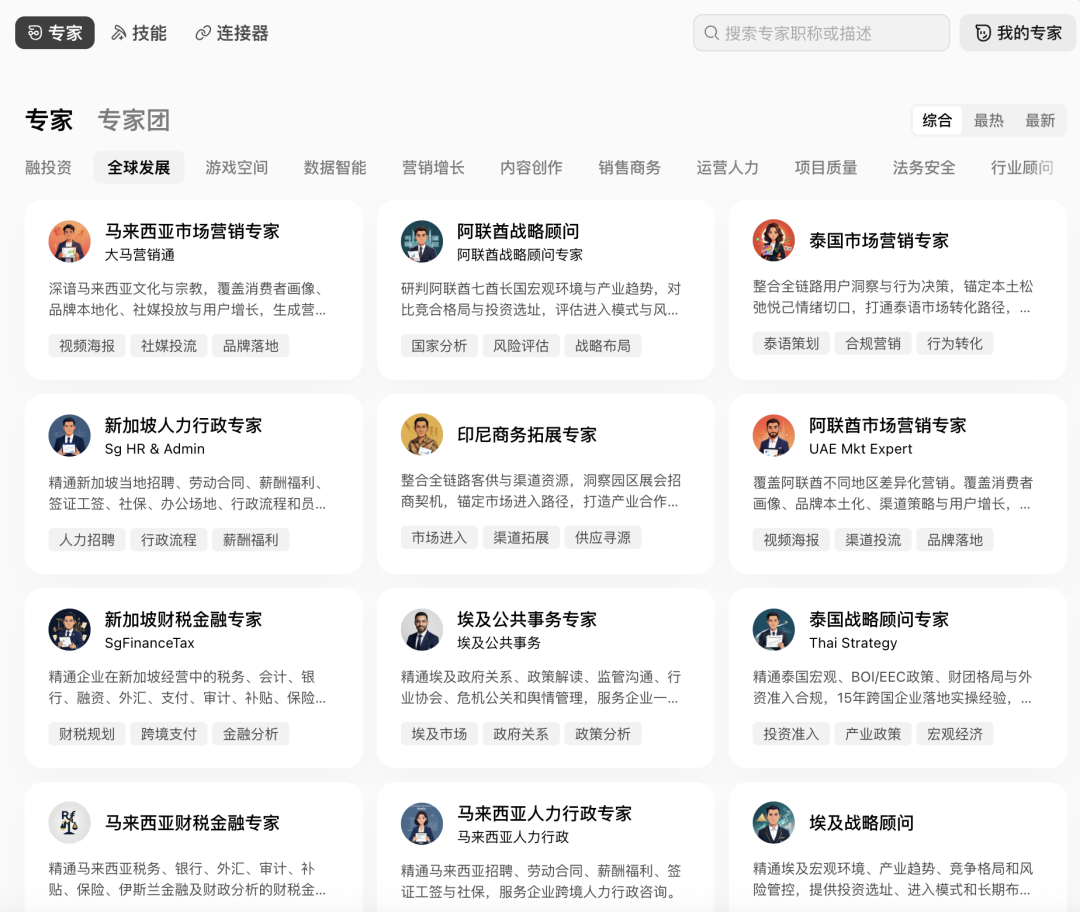Open the 阿联酋战略顾问 avatar

(x=422, y=241)
